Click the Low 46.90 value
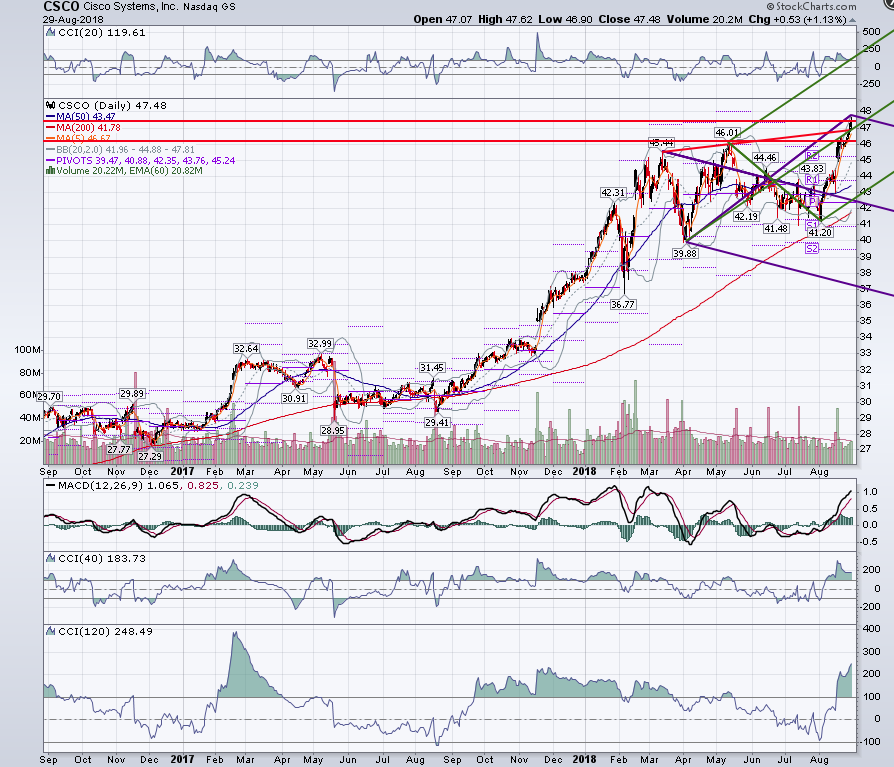This screenshot has height=767, width=894. tap(566, 19)
